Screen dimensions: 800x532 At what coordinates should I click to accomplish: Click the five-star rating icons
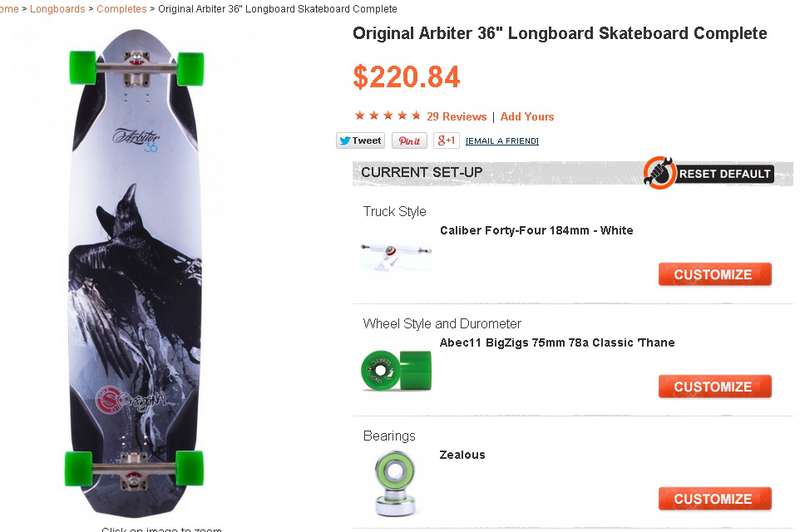[388, 116]
